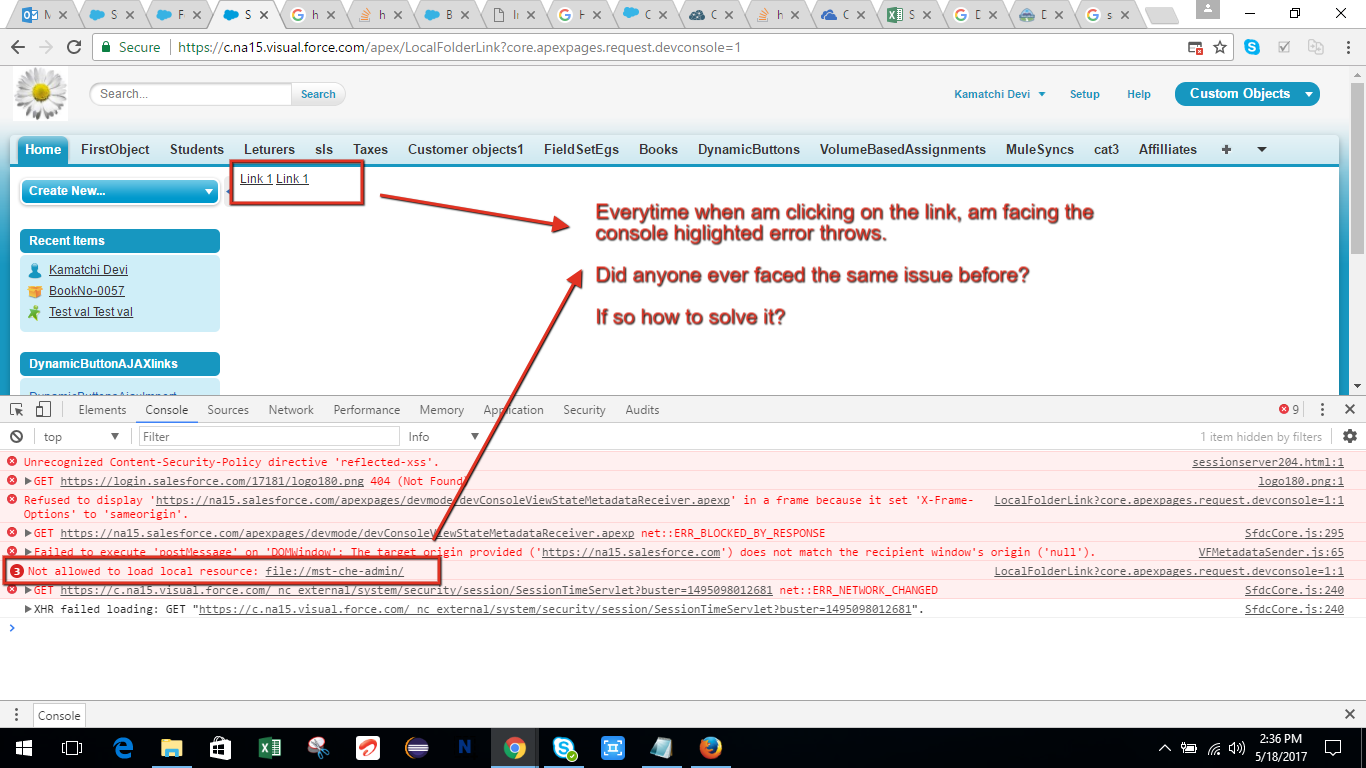
Task: Open Eclipse from the taskbar
Action: coord(417,747)
